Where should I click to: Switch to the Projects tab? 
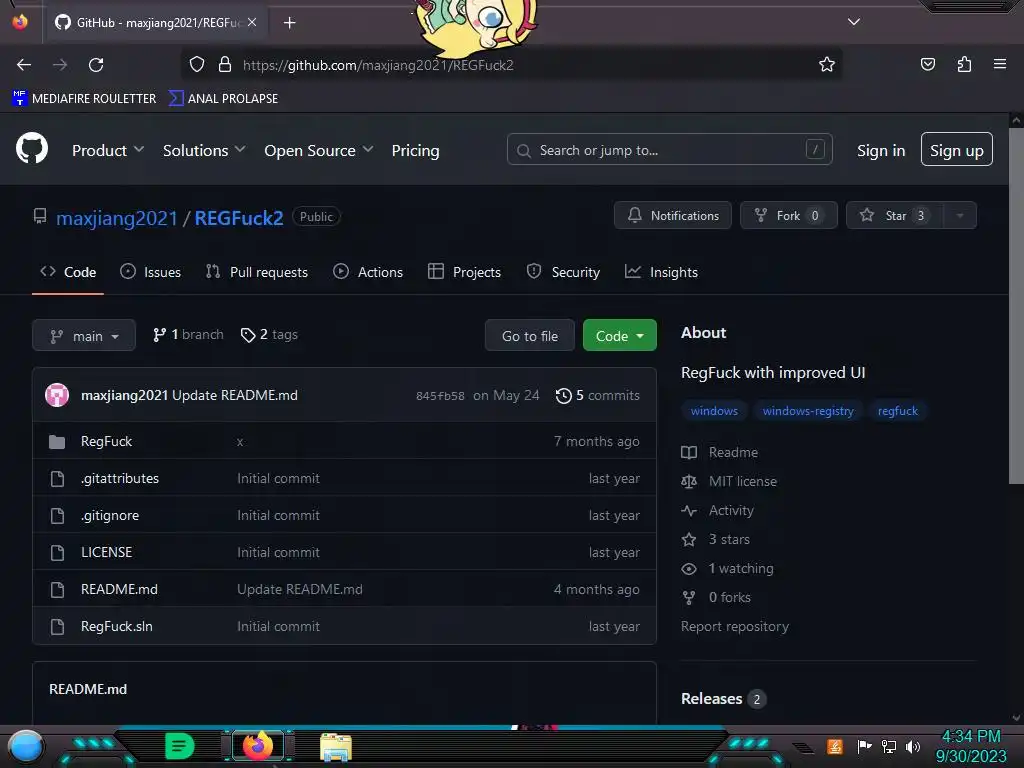(x=464, y=272)
